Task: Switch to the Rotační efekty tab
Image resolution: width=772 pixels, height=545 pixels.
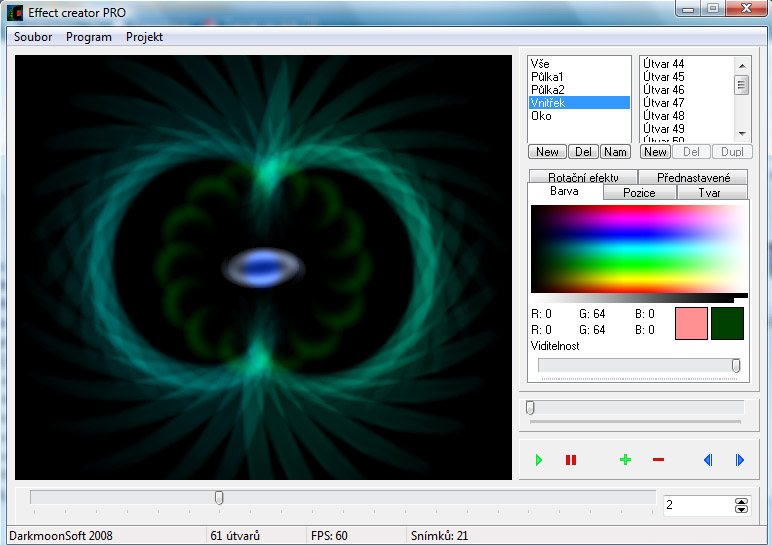Action: pyautogui.click(x=583, y=177)
